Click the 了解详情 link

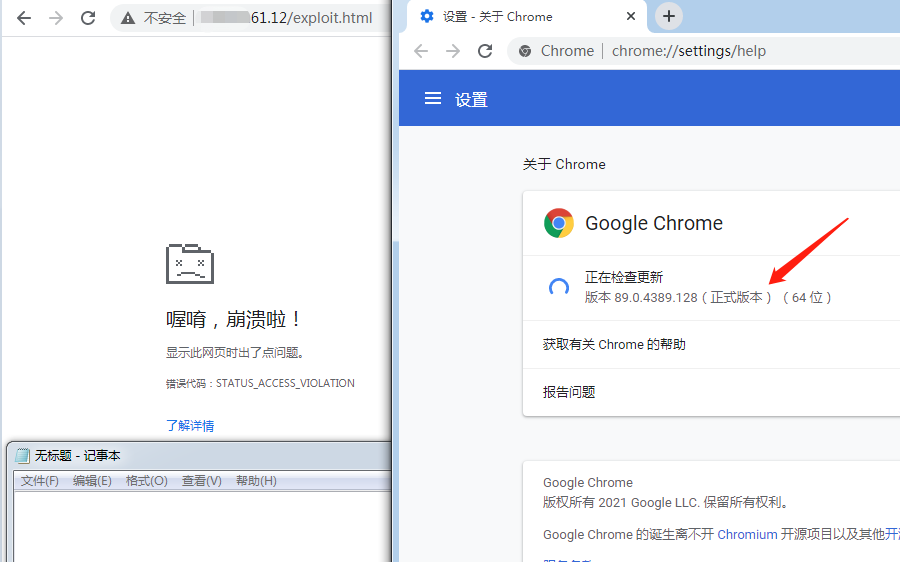(190, 425)
